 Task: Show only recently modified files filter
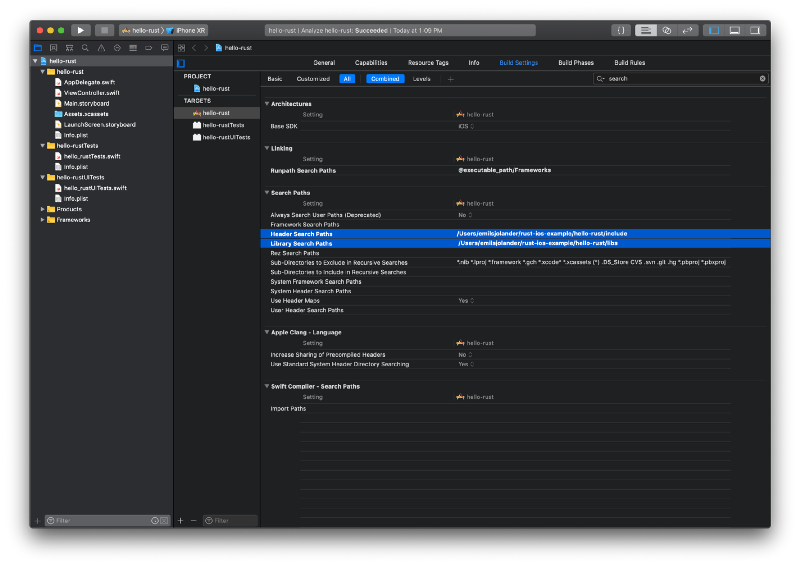pyautogui.click(x=155, y=521)
